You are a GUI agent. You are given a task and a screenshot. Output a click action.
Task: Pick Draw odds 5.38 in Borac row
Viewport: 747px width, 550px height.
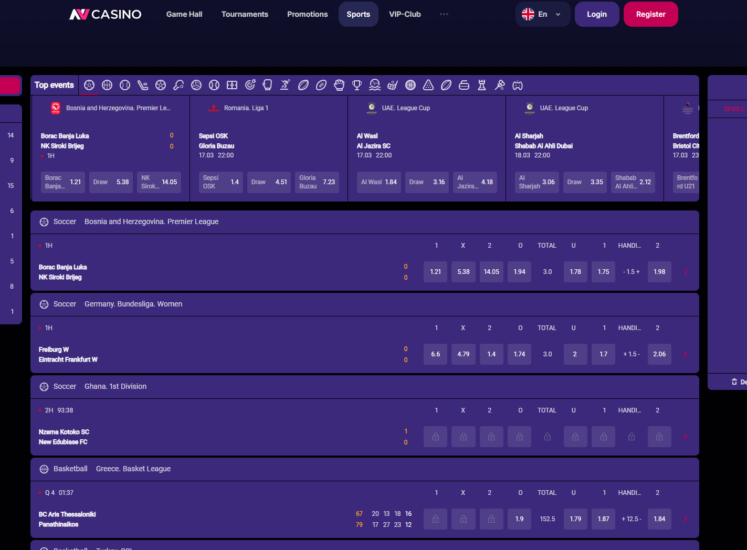462,272
